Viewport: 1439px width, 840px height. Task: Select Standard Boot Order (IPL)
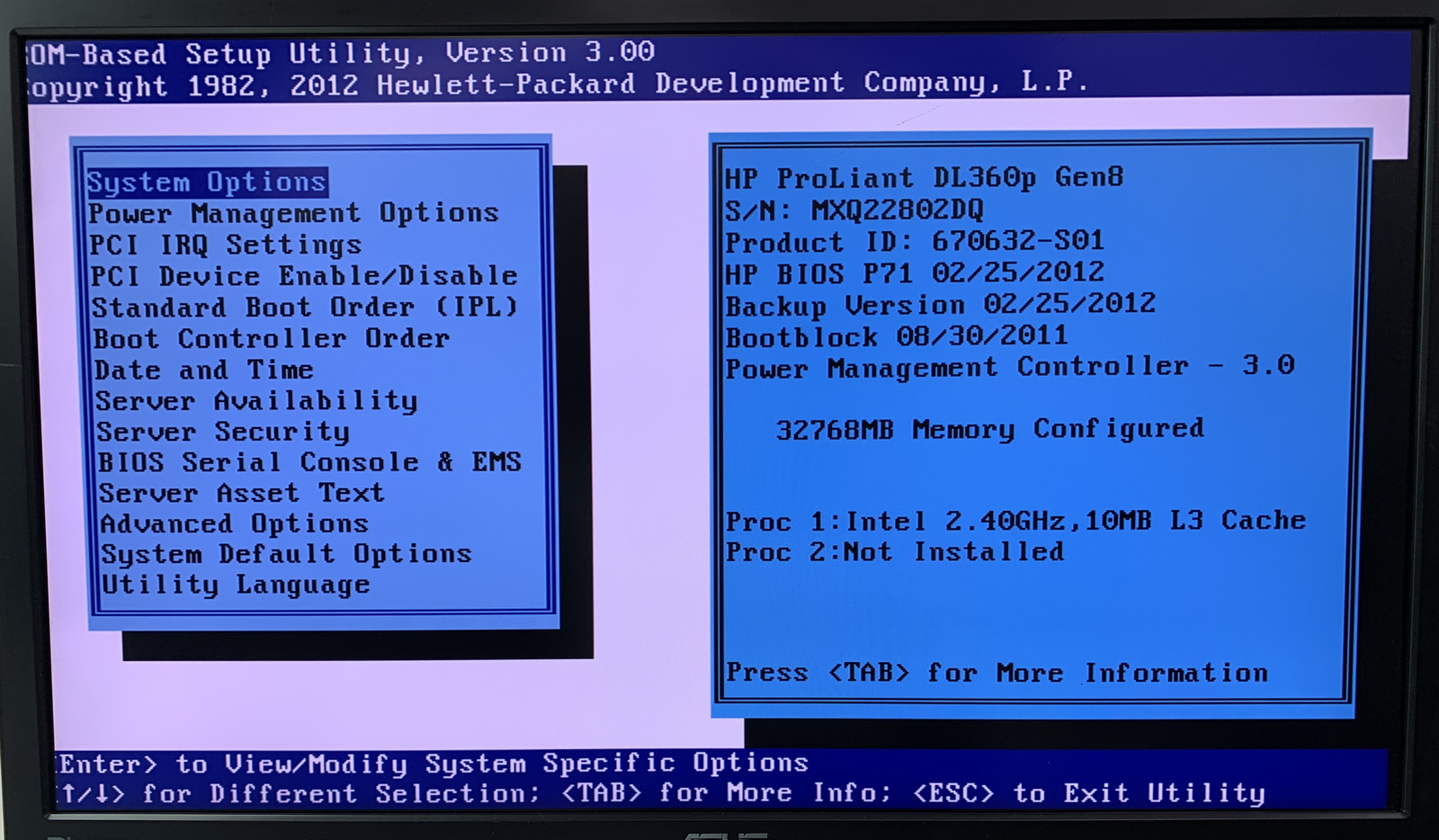306,307
